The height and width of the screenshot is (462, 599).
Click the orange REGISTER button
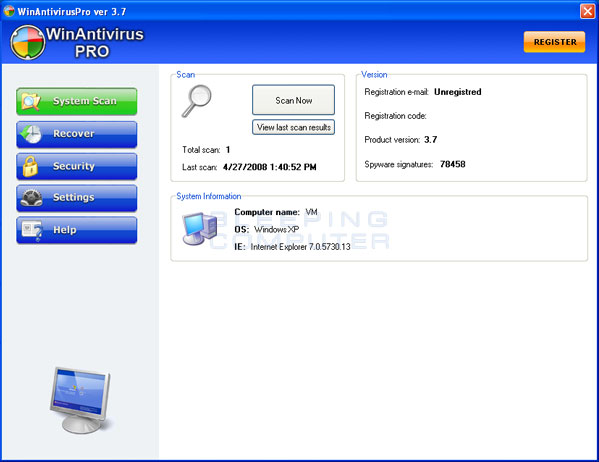click(554, 42)
